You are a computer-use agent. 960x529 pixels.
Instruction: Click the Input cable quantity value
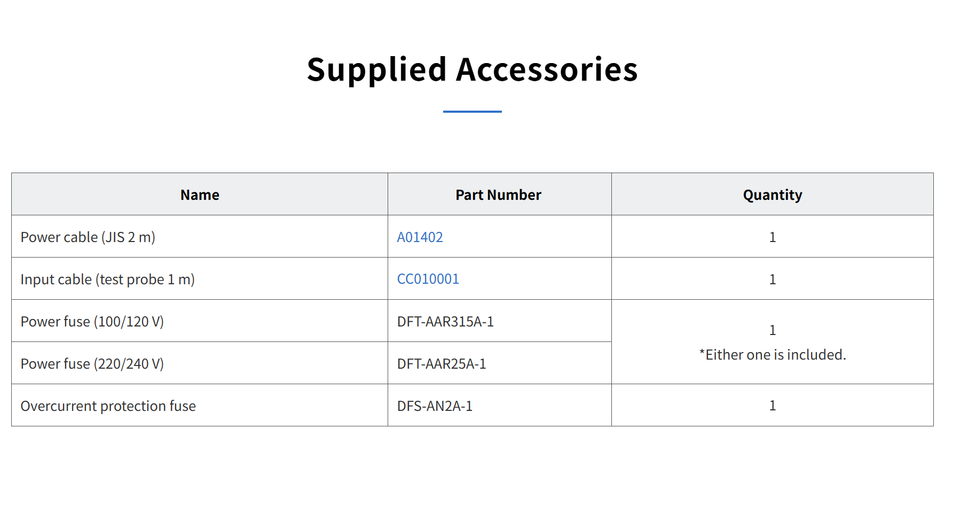point(772,279)
